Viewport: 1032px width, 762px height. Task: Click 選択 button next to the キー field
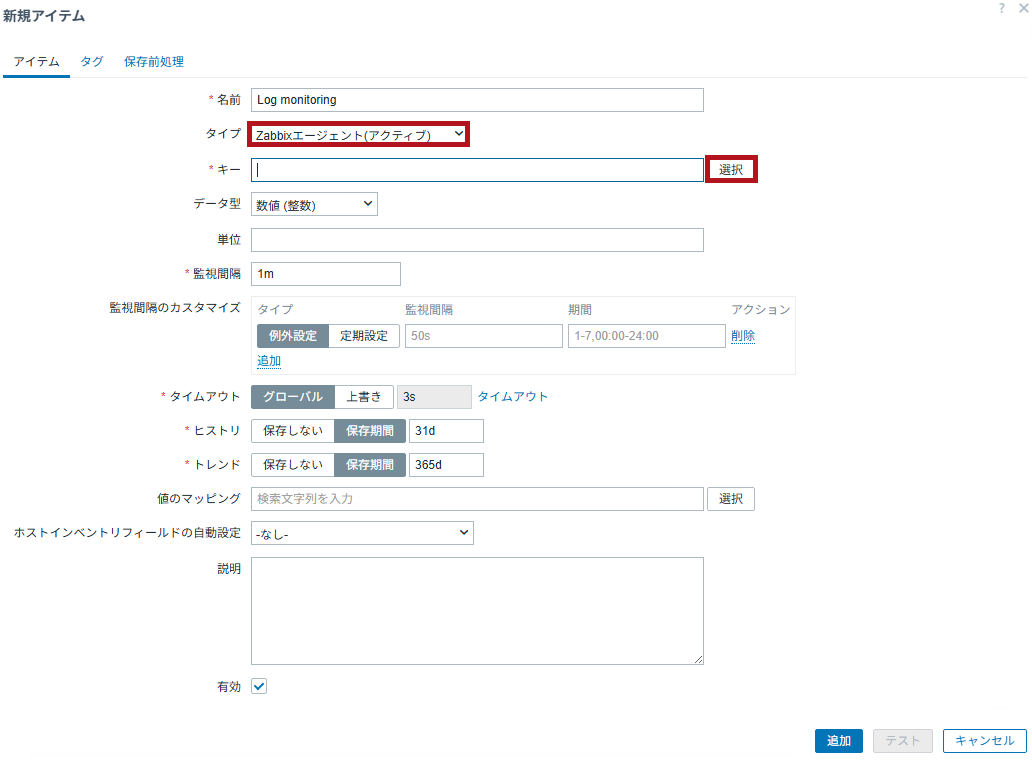[731, 170]
